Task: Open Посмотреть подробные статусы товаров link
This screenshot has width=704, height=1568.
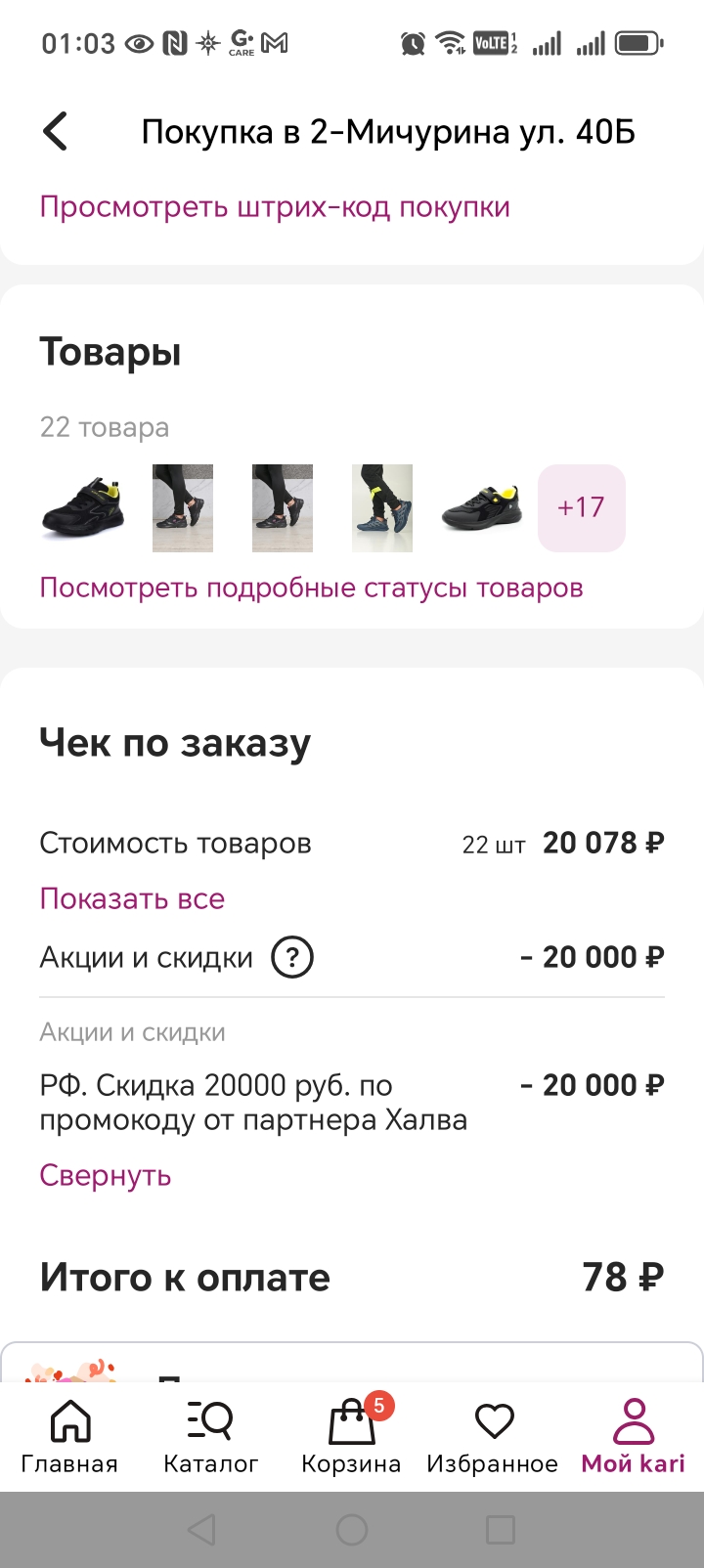Action: (311, 588)
